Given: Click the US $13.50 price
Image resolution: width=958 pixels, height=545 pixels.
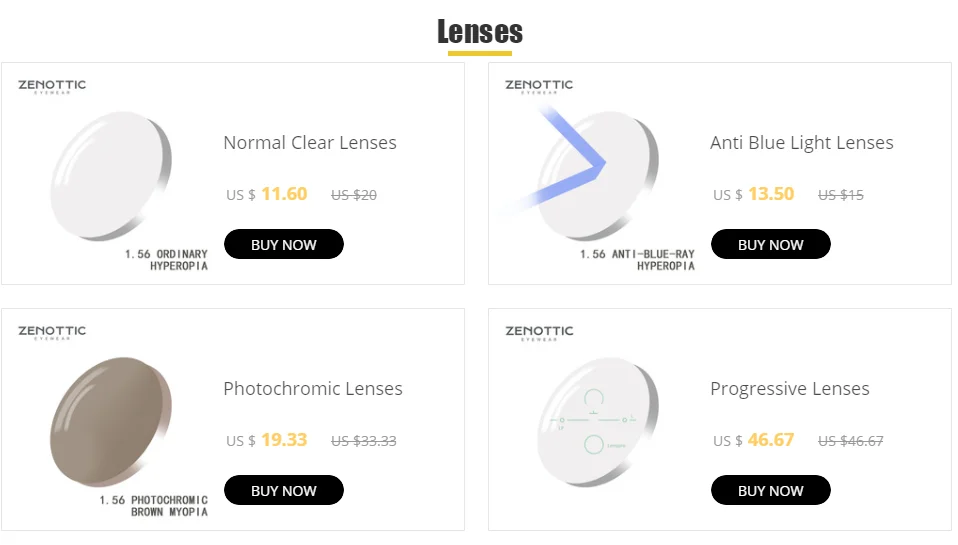Looking at the screenshot, I should (x=753, y=194).
